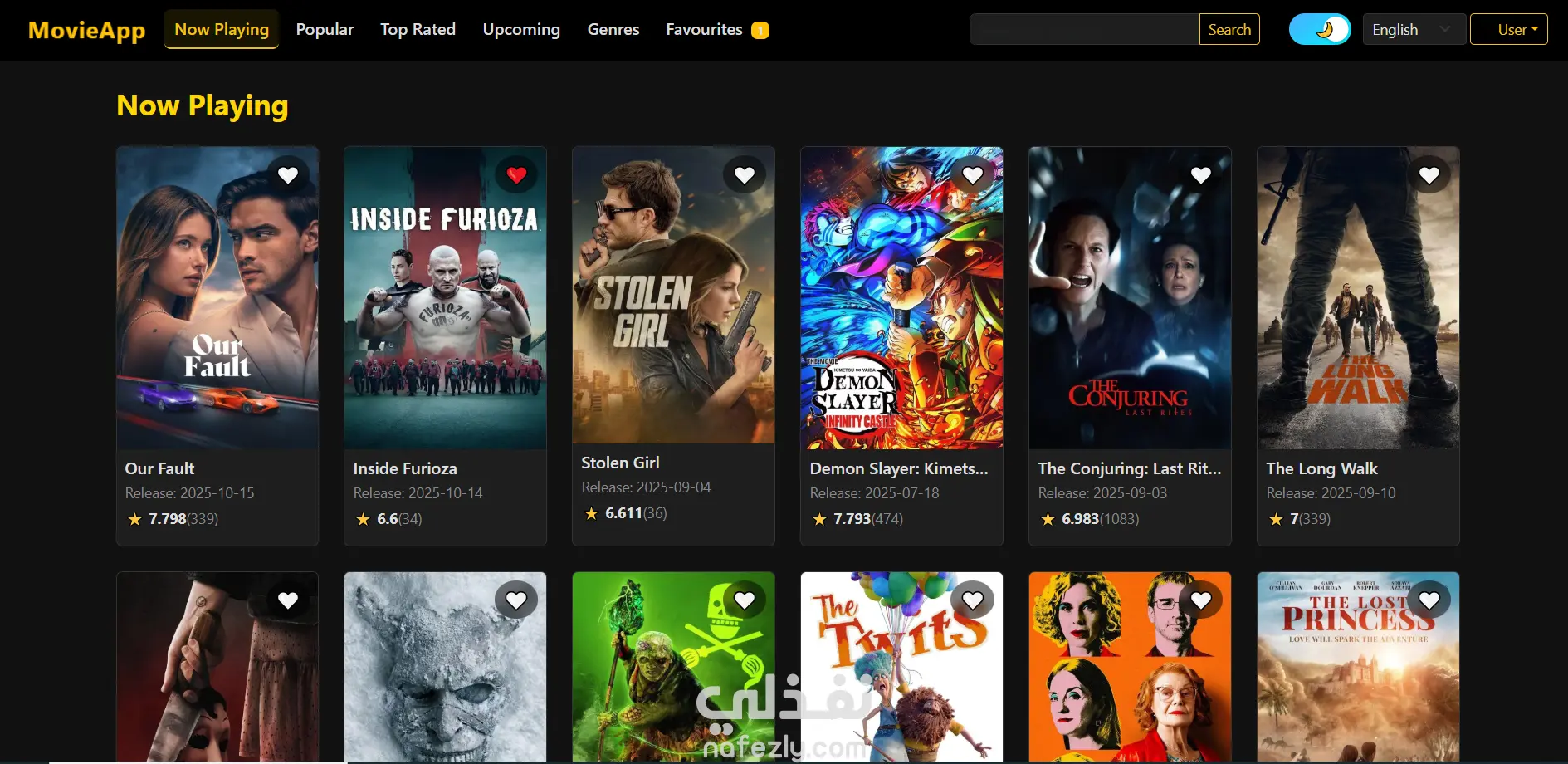Focus the movie search input field
1568x764 pixels.
point(1084,30)
